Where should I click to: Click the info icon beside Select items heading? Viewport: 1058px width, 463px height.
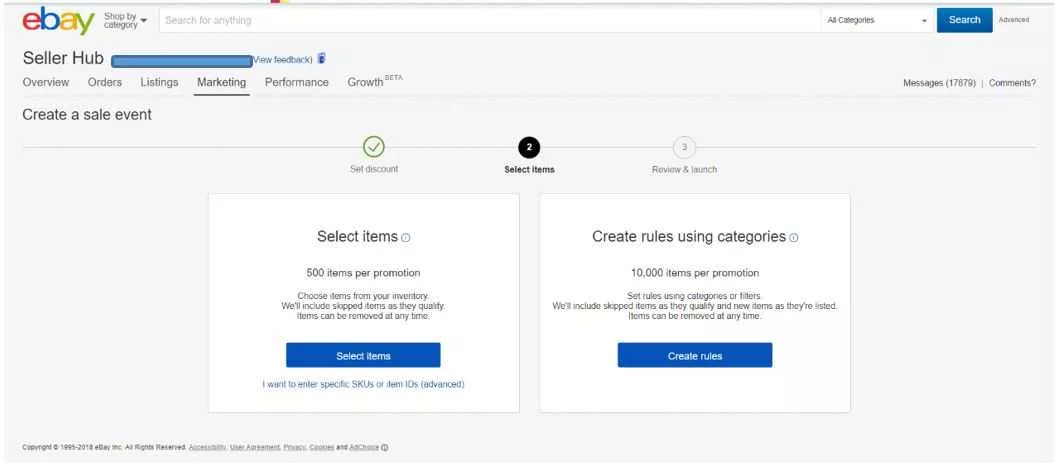(x=405, y=237)
